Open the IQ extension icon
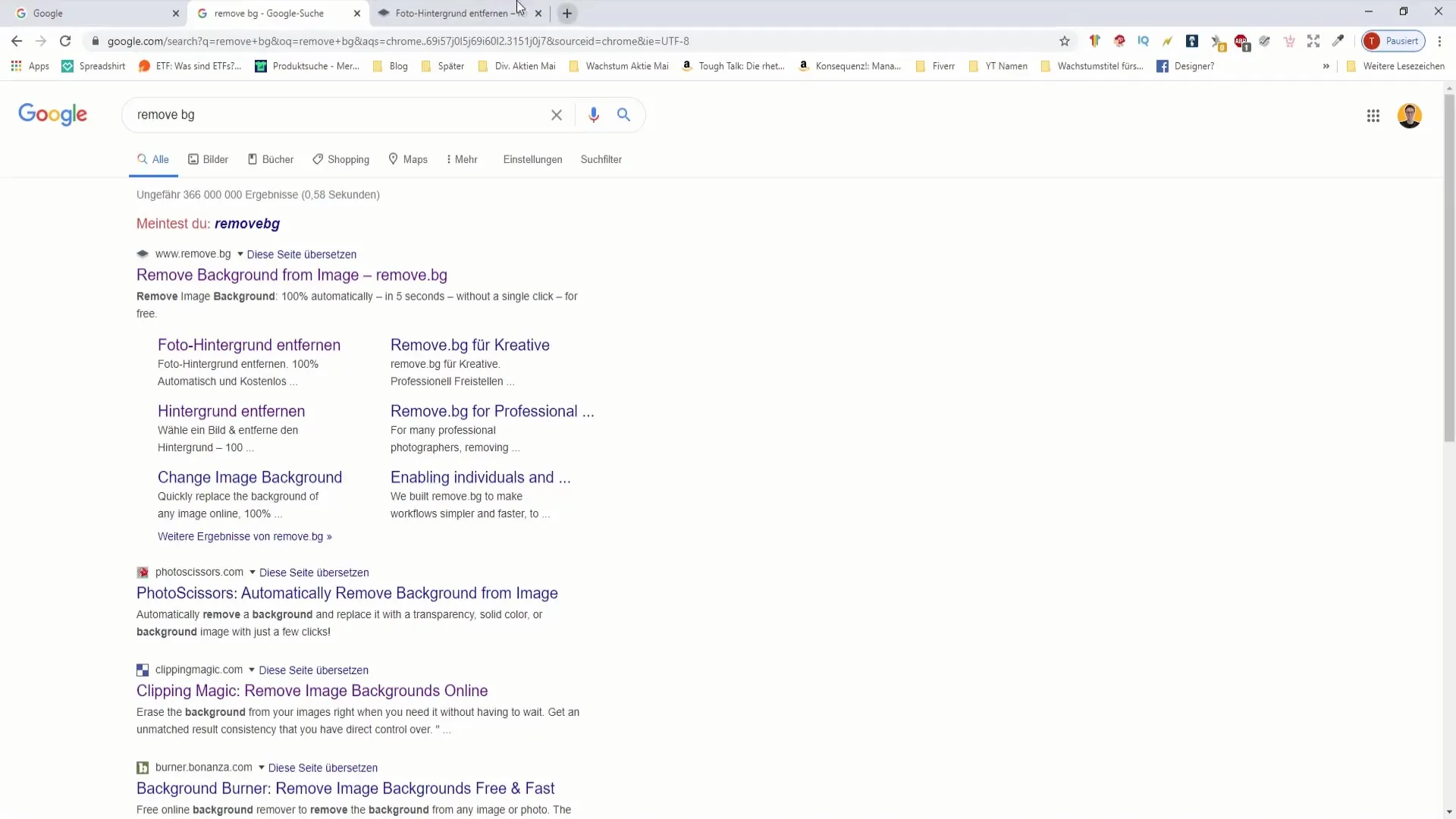The image size is (1456, 819). [x=1143, y=41]
